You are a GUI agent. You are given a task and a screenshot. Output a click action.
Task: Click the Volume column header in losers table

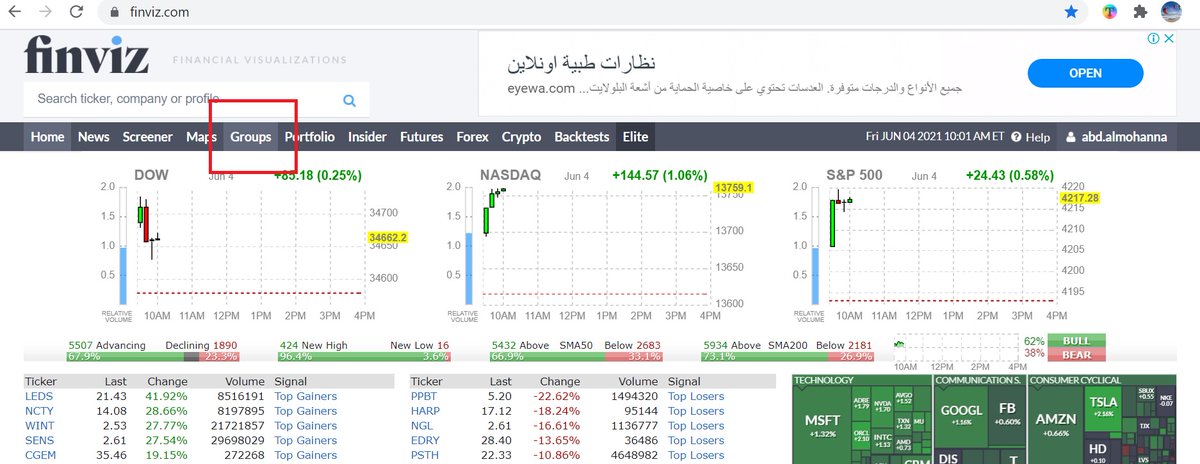[x=638, y=381]
